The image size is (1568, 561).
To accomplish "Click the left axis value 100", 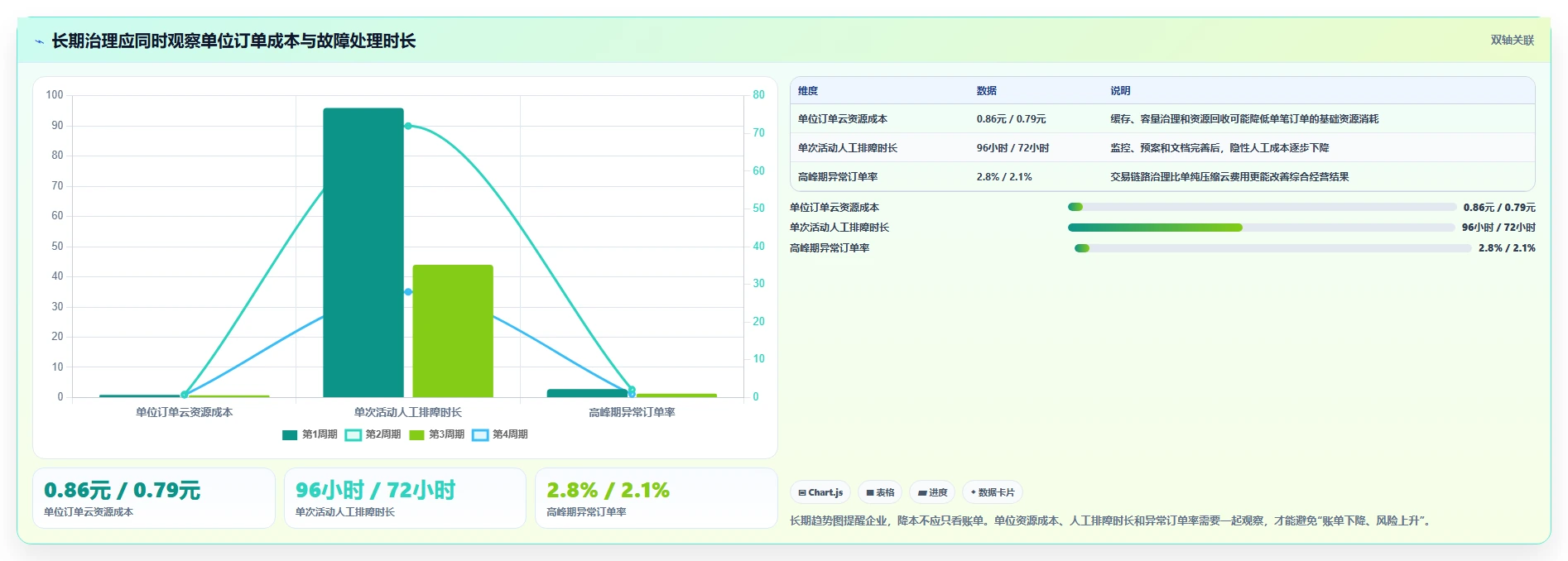I will [x=55, y=95].
